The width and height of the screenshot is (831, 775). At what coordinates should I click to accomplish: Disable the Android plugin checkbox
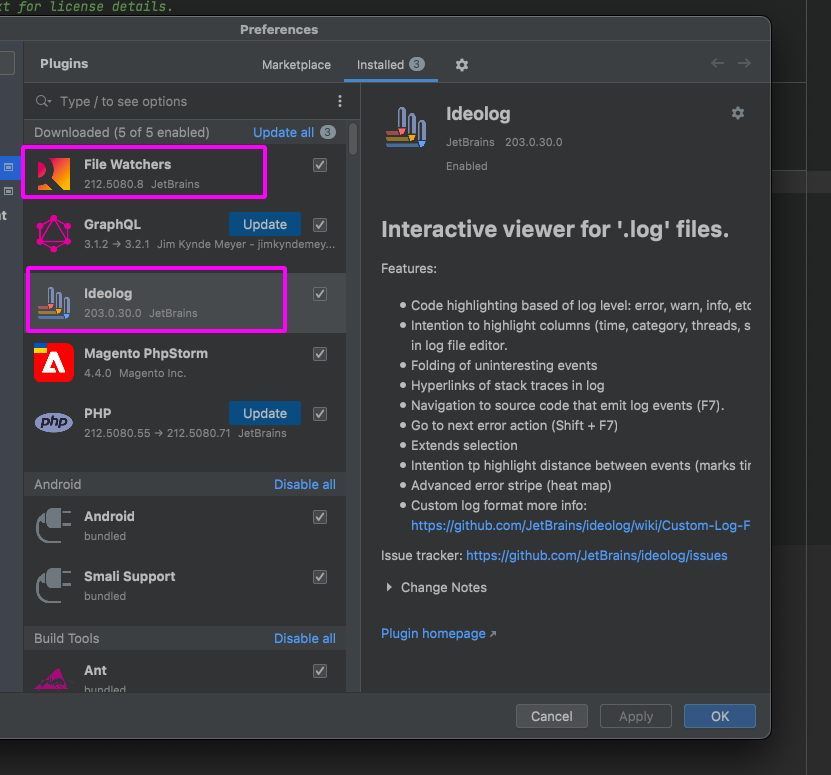tap(320, 517)
